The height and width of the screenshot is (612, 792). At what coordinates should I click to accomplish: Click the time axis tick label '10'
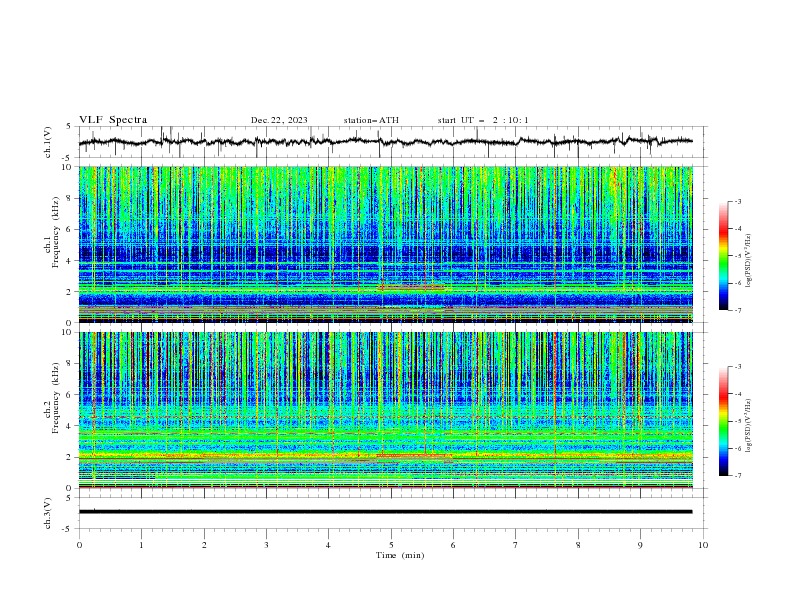(703, 545)
